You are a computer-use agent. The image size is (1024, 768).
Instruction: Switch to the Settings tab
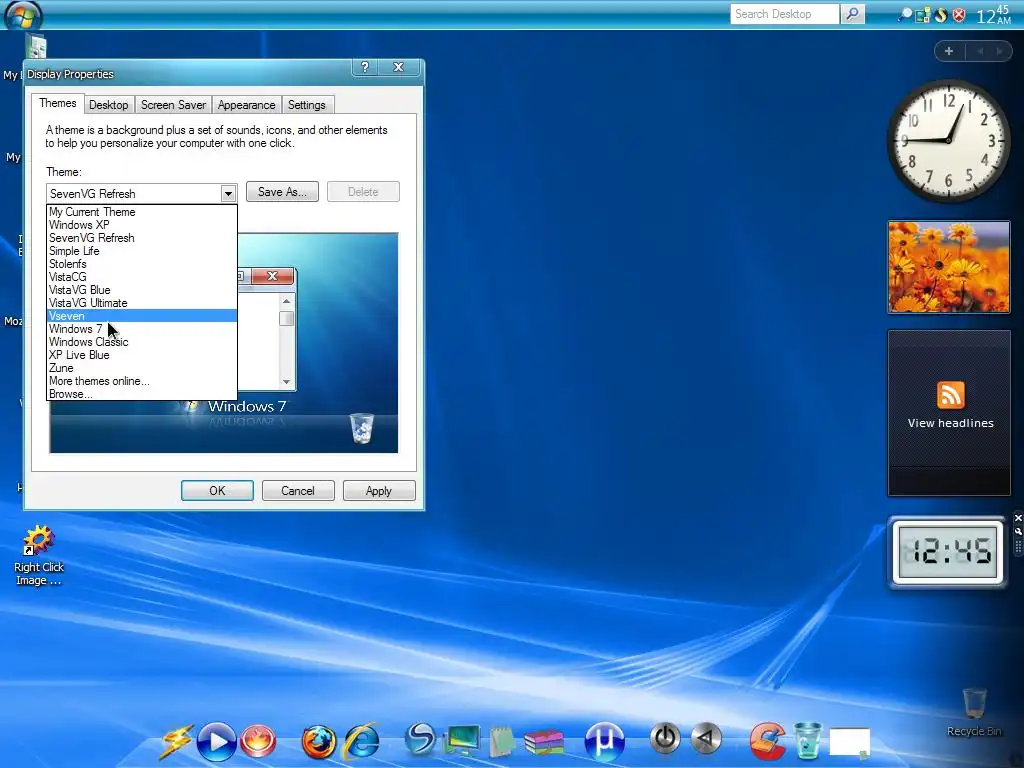(306, 105)
